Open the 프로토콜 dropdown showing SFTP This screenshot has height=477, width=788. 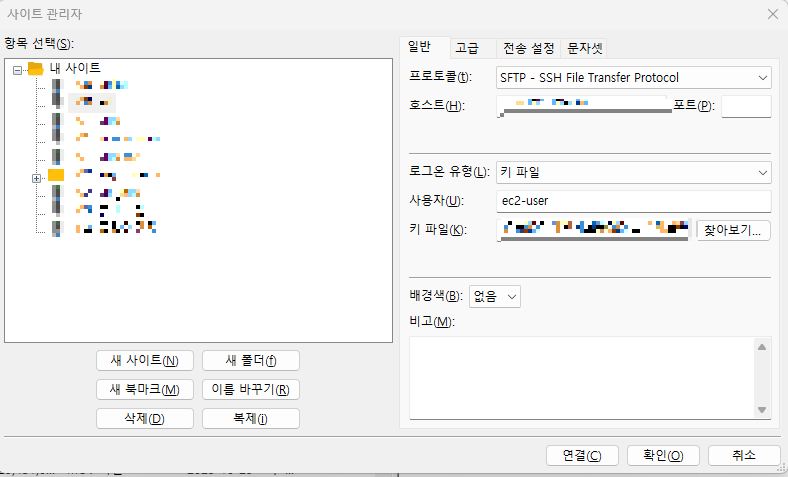(x=633, y=78)
